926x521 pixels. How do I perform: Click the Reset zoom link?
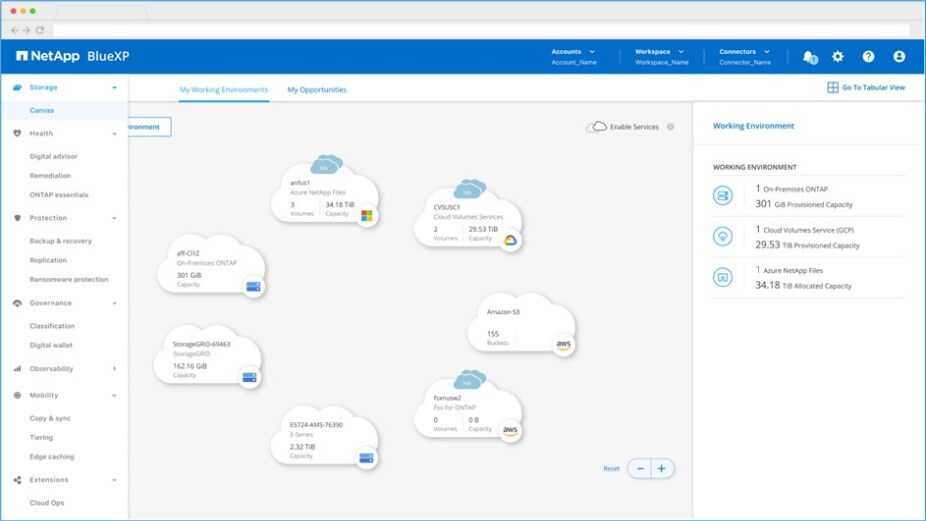tap(611, 468)
